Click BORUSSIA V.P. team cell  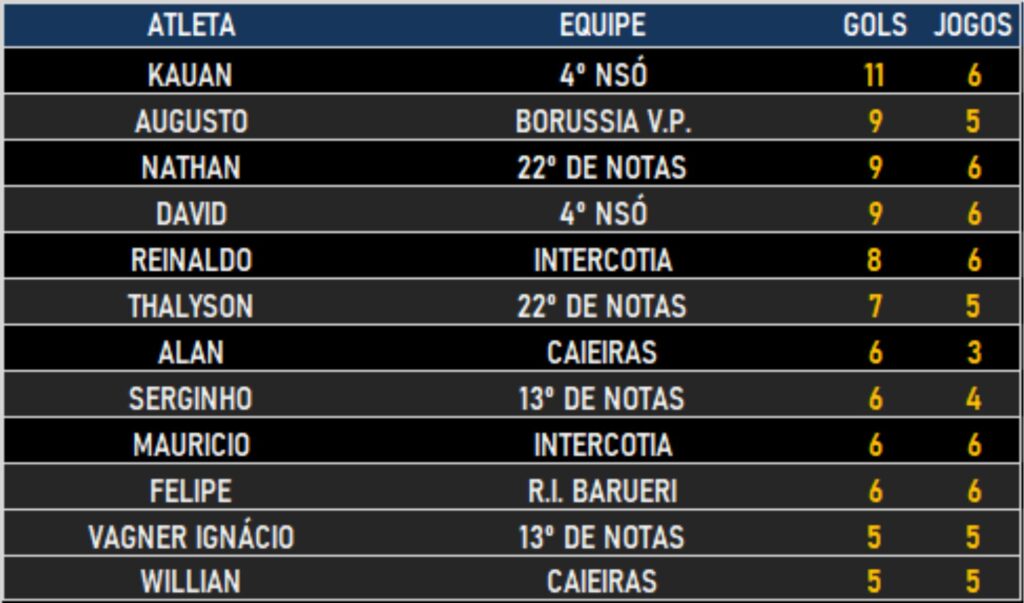point(603,122)
